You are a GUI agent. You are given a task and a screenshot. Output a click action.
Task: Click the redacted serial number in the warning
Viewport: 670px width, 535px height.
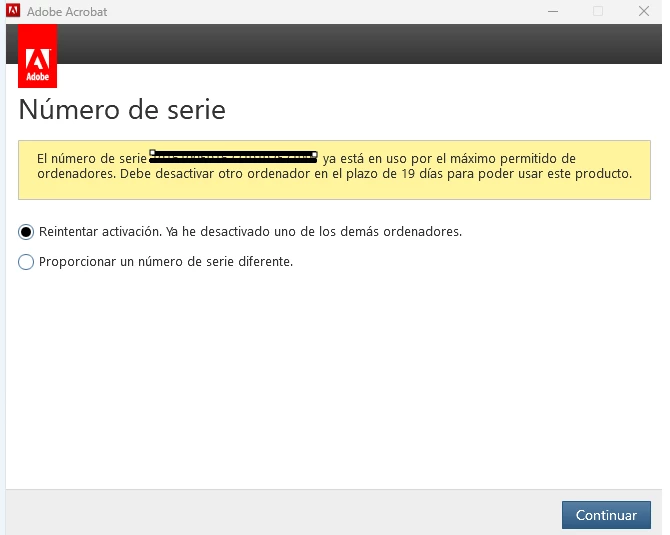click(233, 157)
